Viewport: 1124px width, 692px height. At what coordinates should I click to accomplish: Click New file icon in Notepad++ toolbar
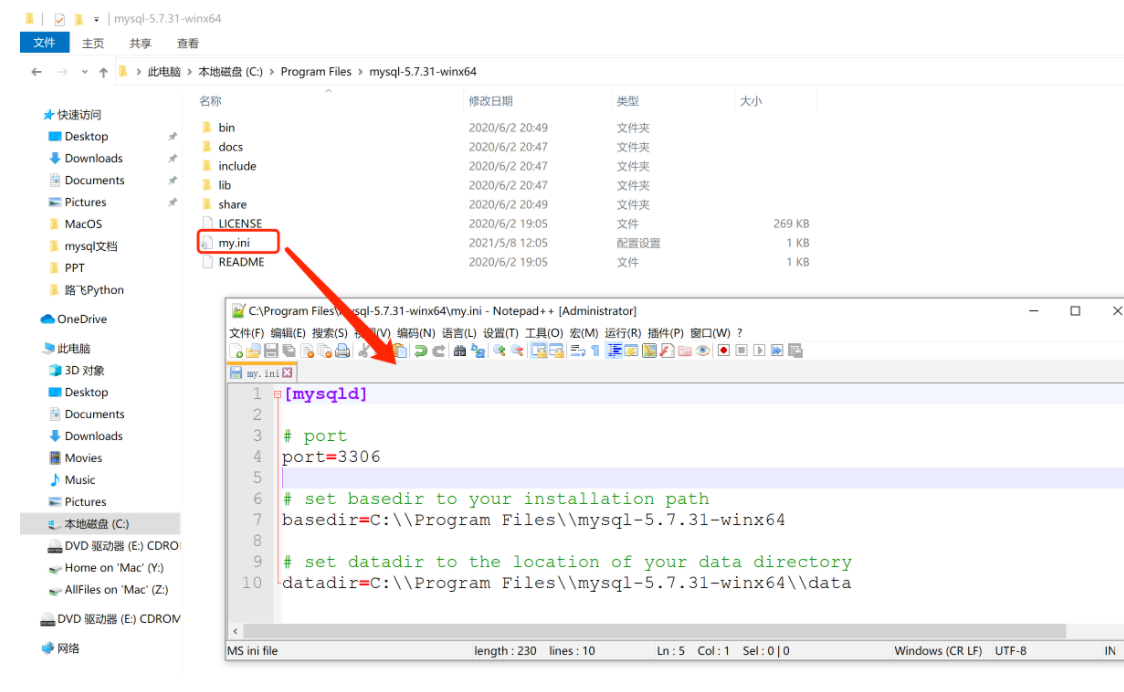(236, 351)
